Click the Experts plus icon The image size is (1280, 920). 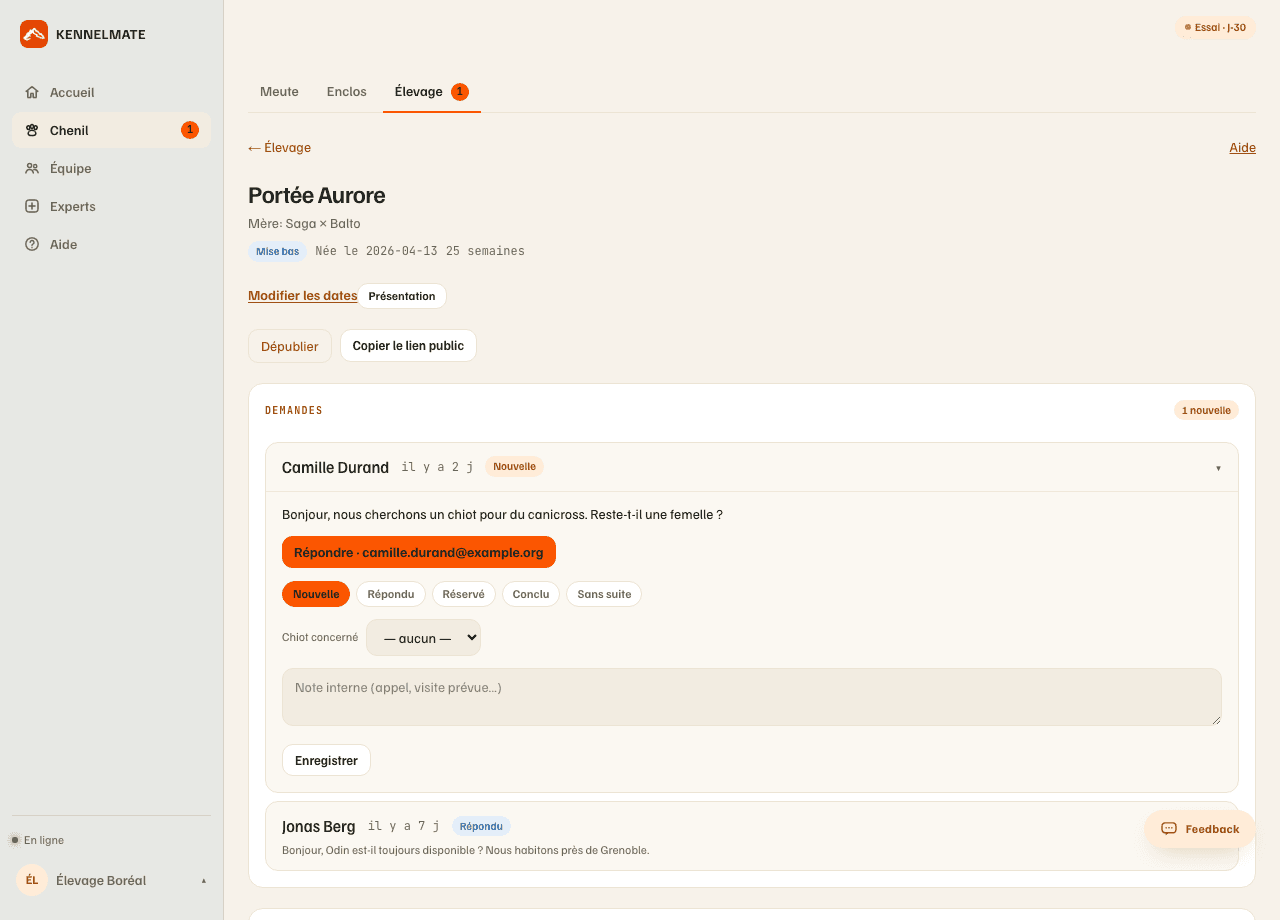(32, 206)
